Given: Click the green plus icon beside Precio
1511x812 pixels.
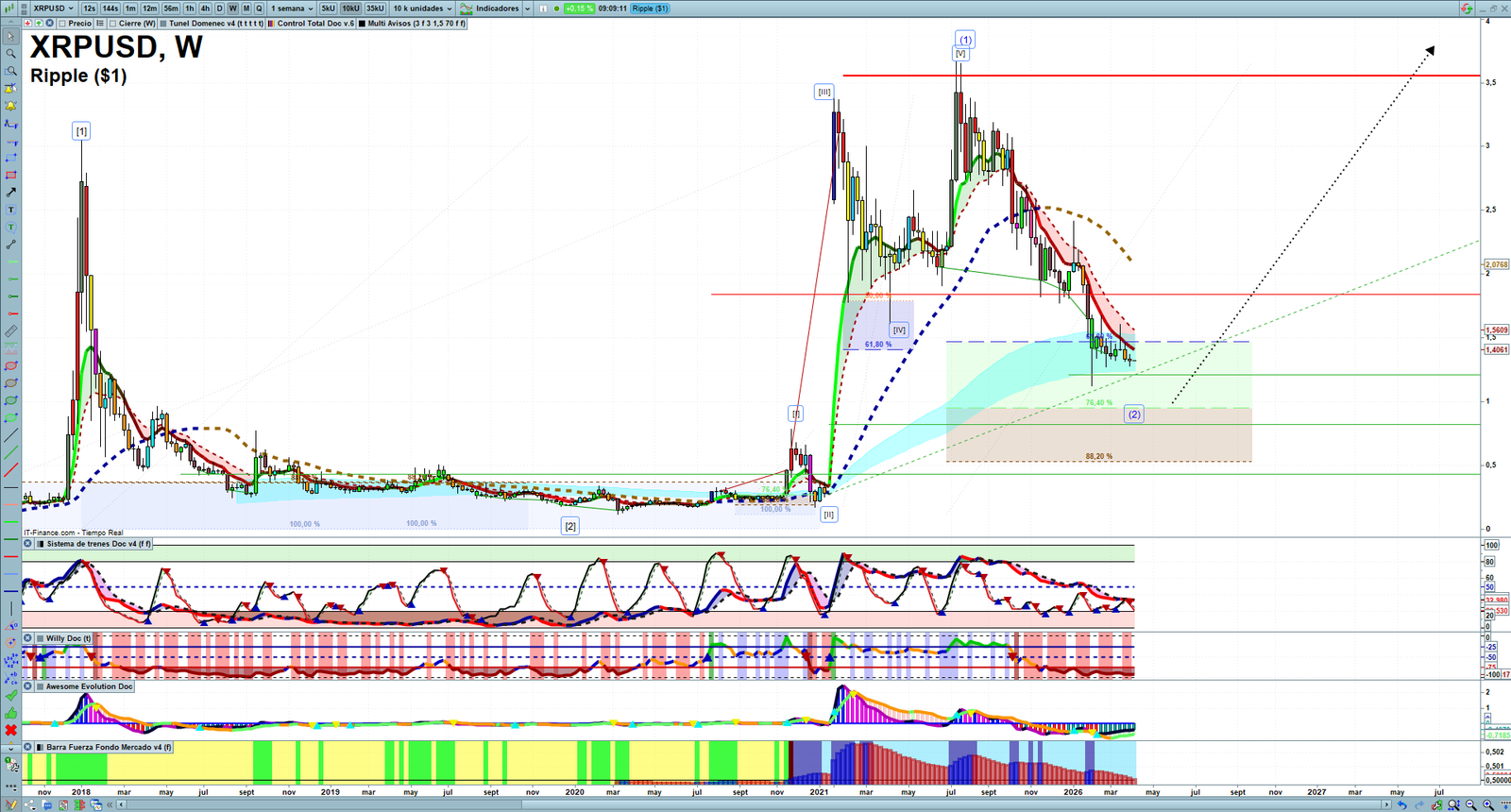Looking at the screenshot, I should pyautogui.click(x=39, y=24).
